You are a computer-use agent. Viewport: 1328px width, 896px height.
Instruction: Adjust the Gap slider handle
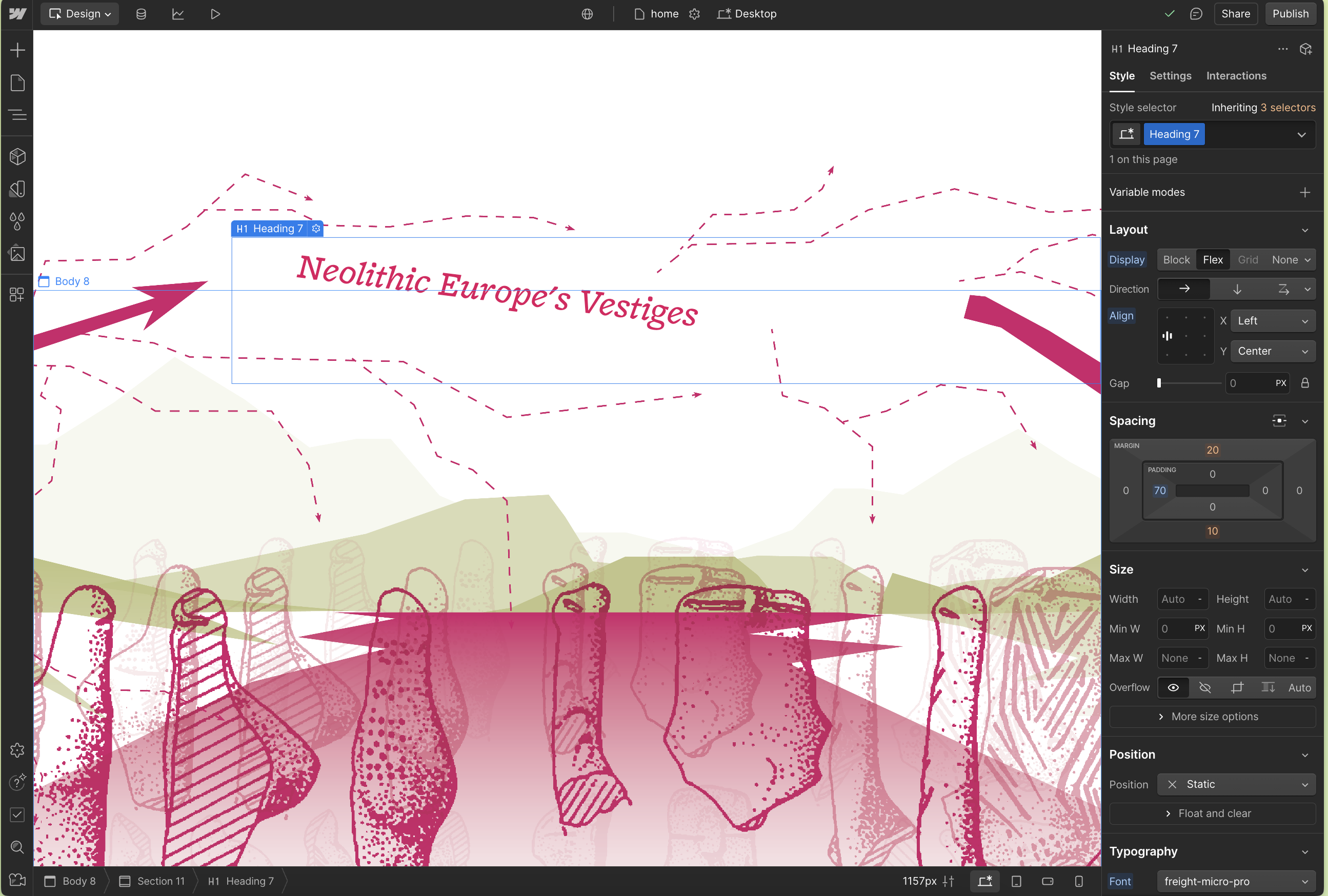[1159, 383]
